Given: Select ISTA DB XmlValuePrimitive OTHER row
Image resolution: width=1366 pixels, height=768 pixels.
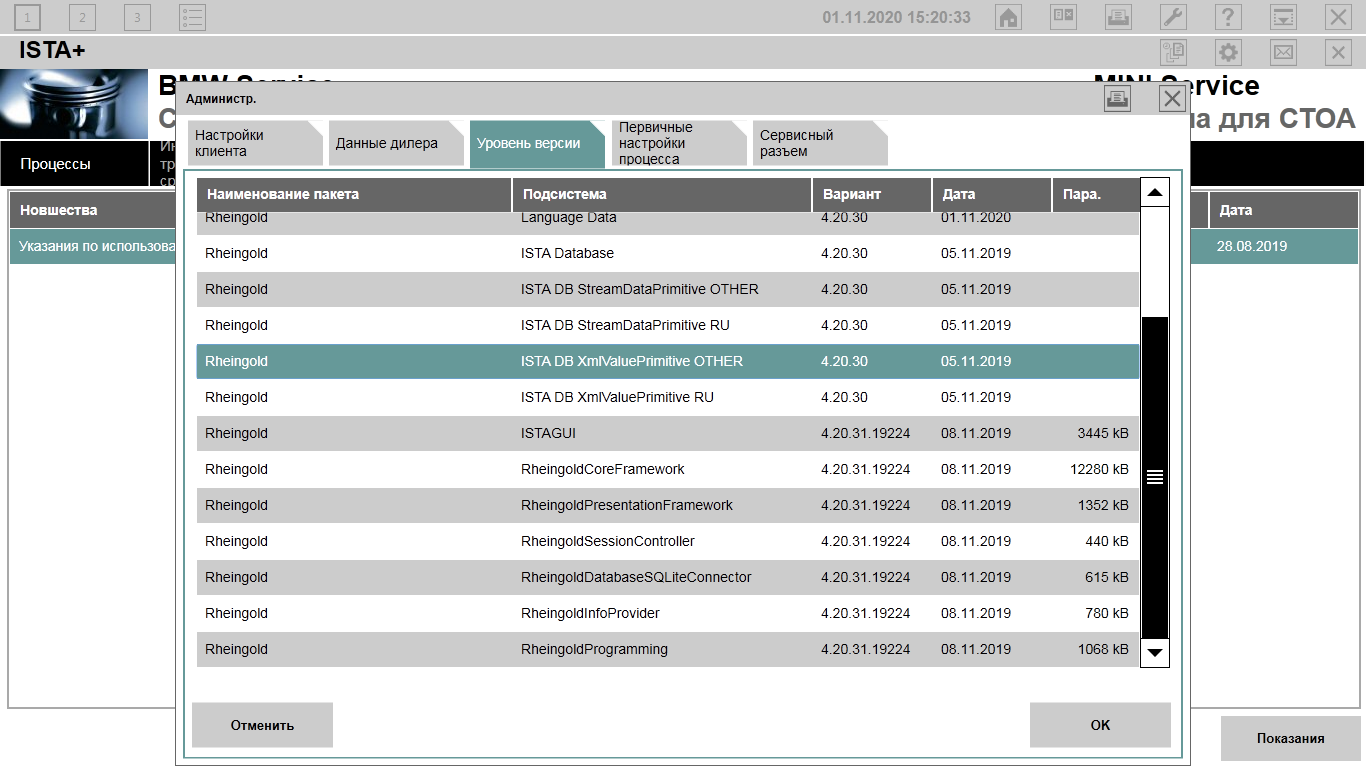Looking at the screenshot, I should click(x=668, y=361).
